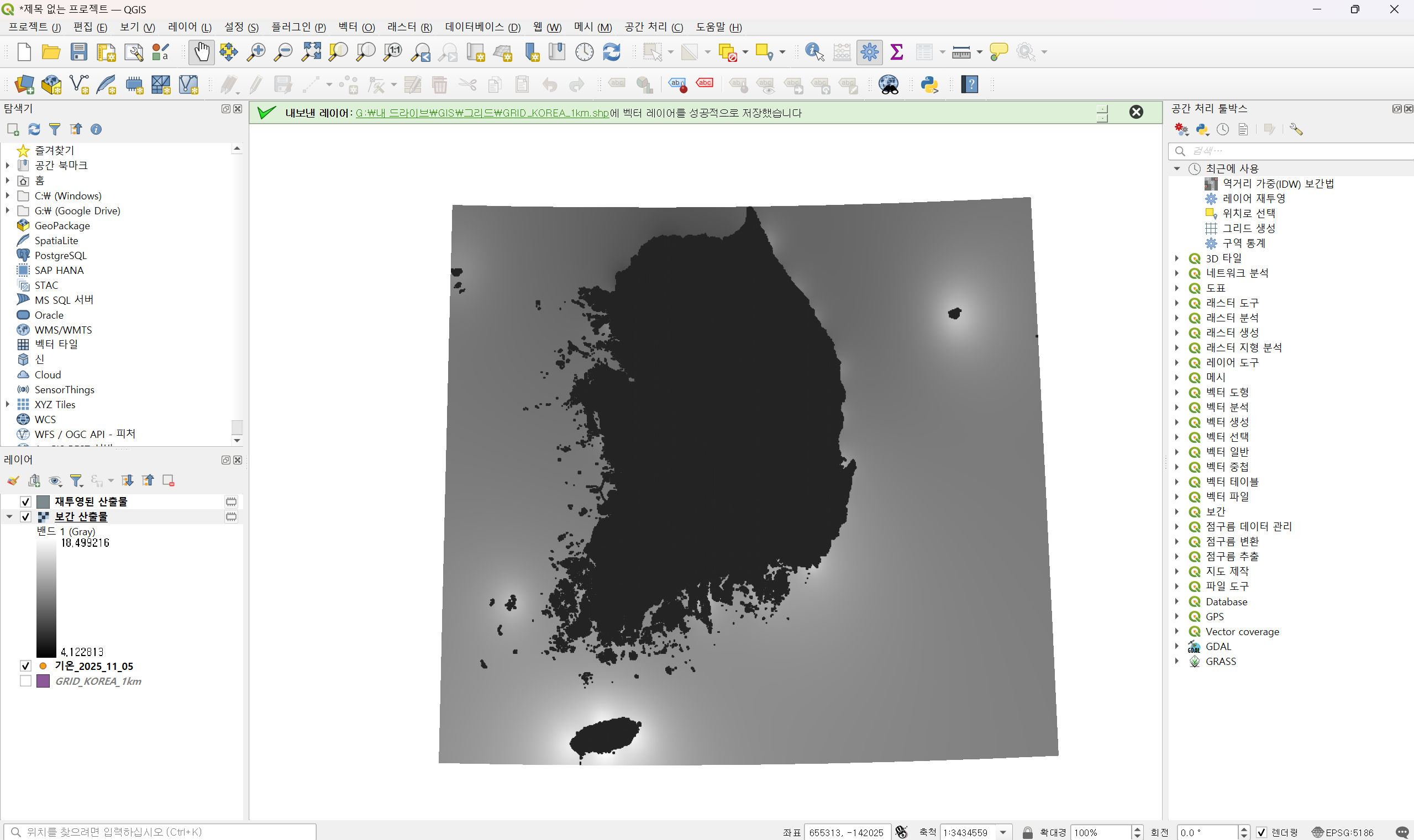Open Zoom Full extent tool
1414x840 pixels.
coord(311,52)
